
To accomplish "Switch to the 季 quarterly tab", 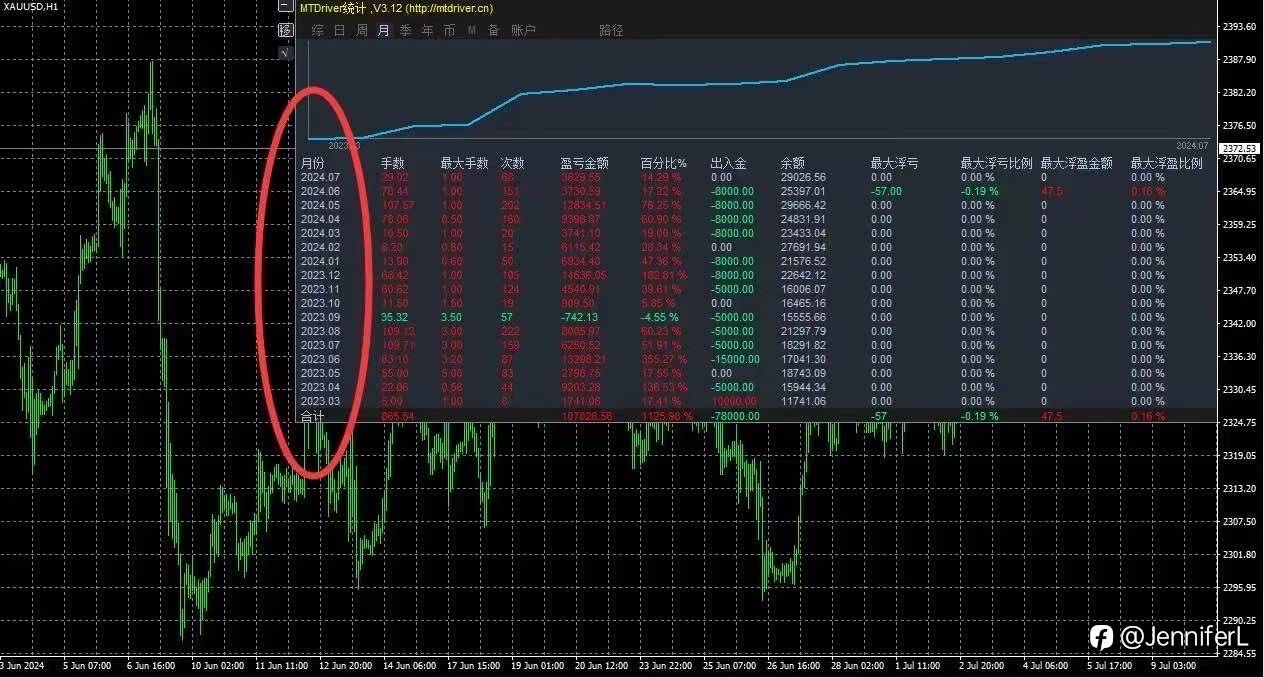I will click(x=405, y=30).
